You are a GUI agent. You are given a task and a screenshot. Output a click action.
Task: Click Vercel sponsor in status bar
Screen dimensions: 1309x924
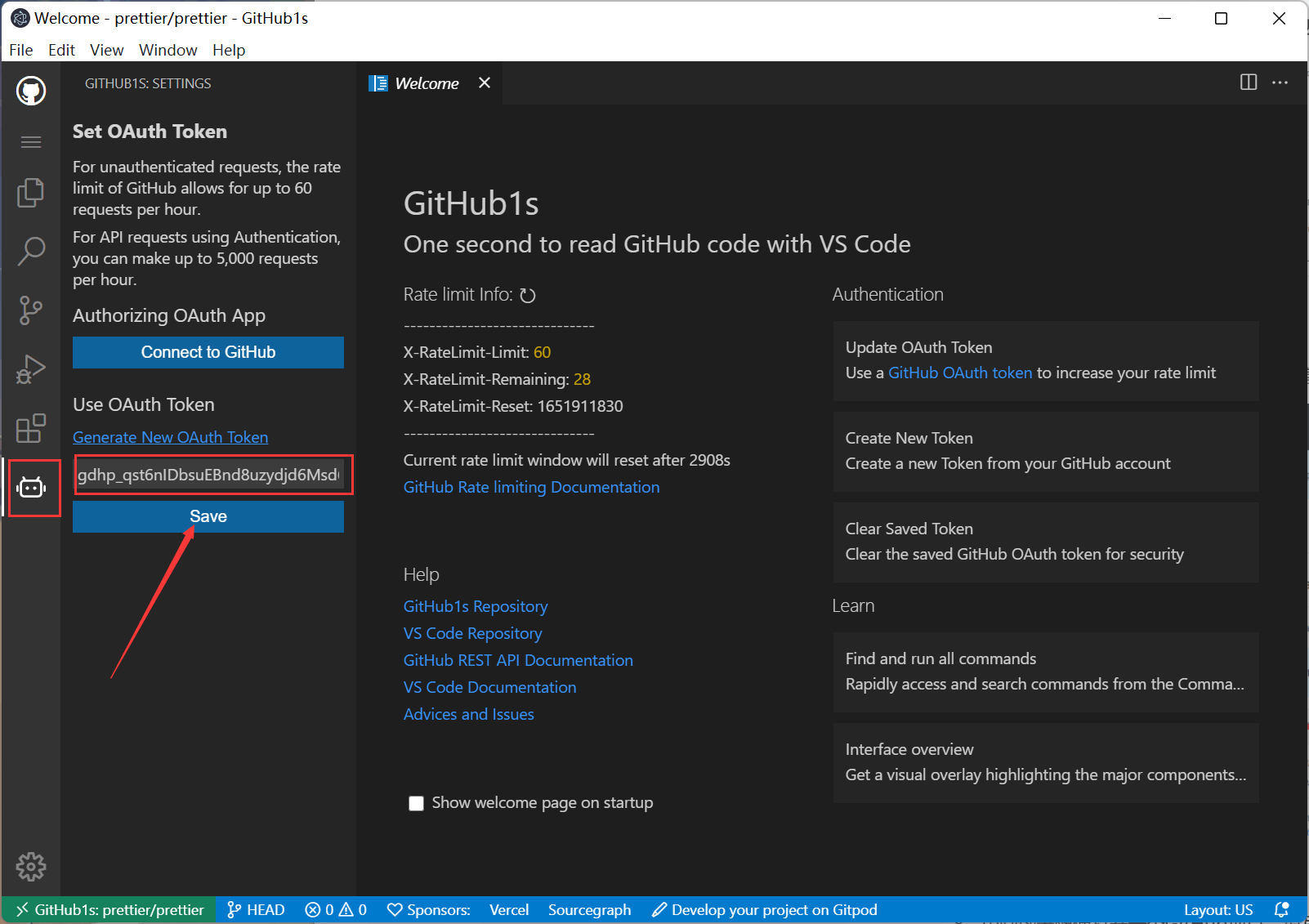(509, 909)
